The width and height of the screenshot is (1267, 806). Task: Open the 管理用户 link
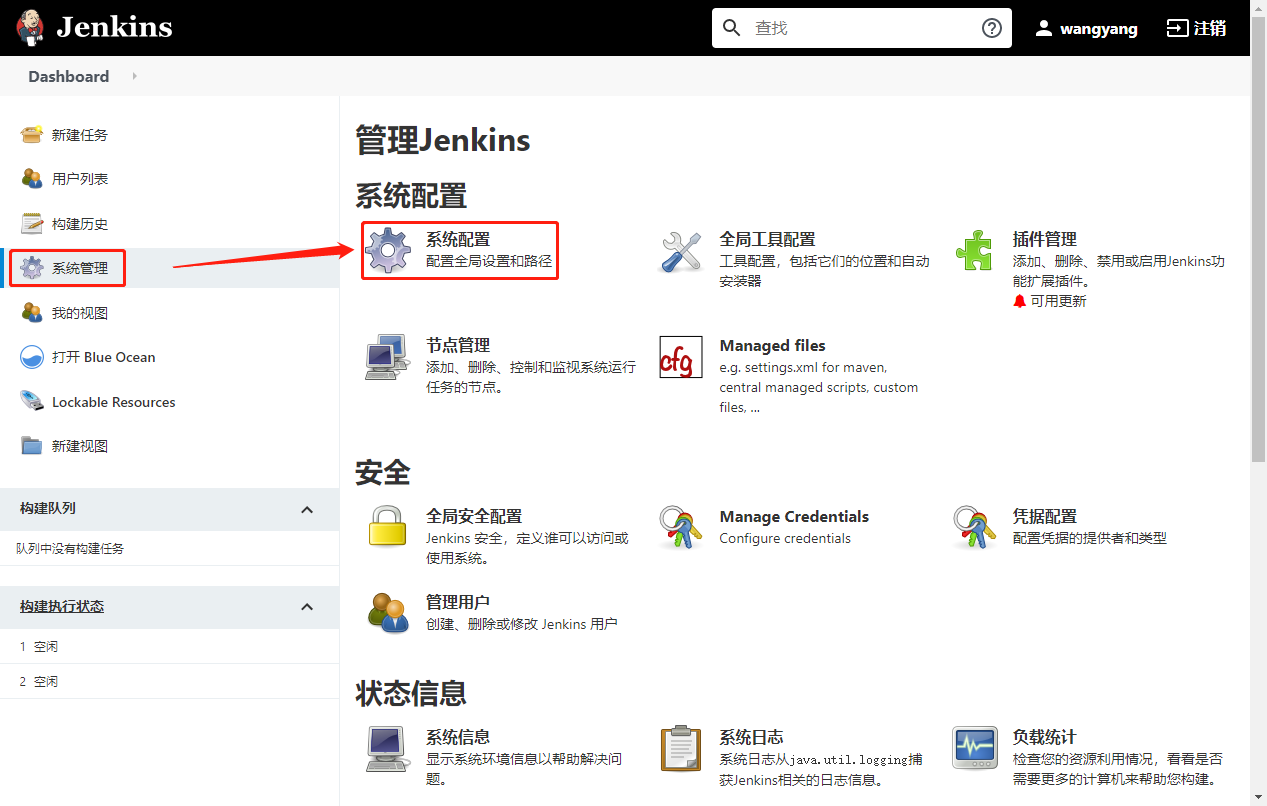[x=458, y=602]
